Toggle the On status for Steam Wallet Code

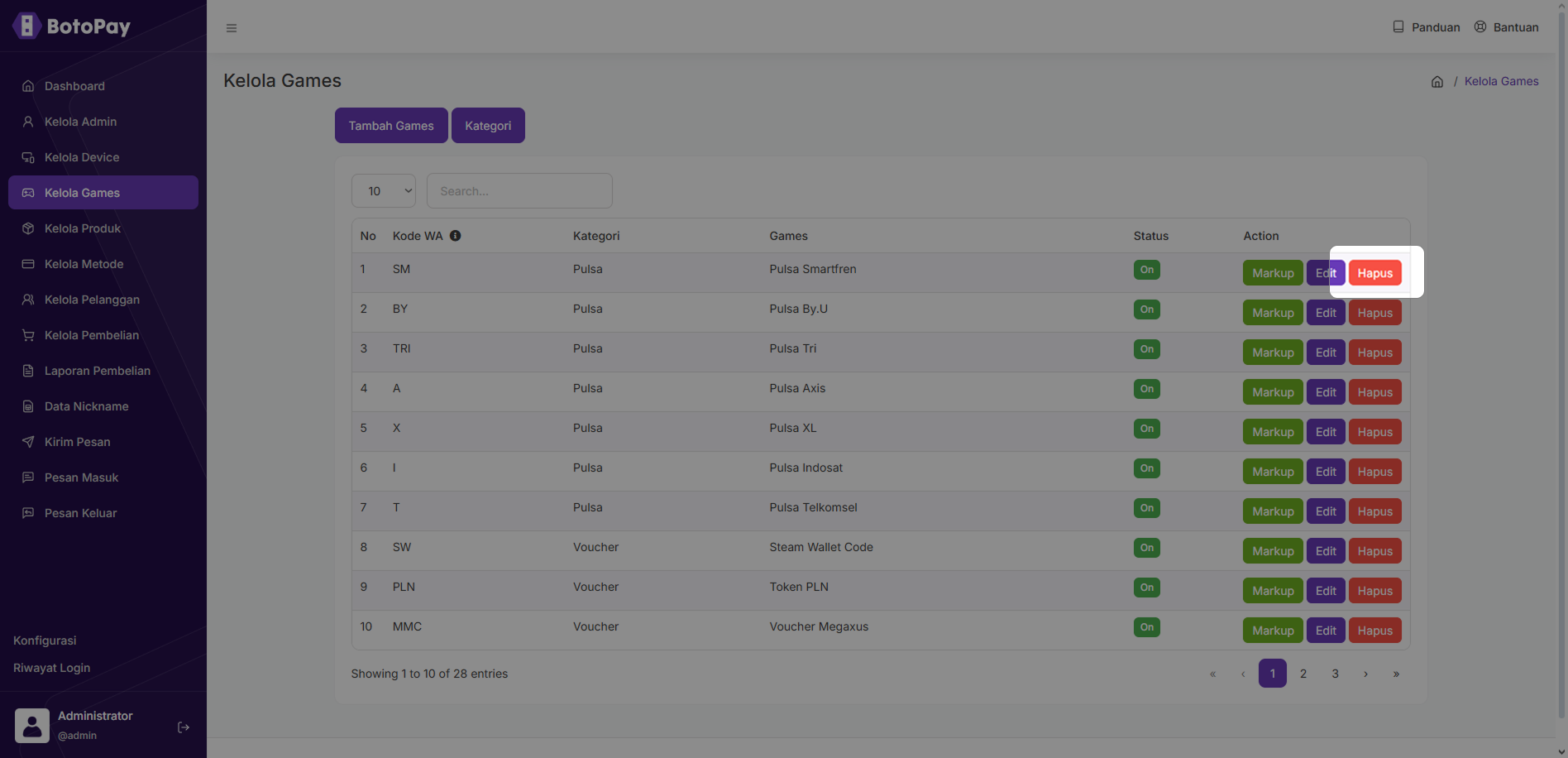click(x=1146, y=548)
